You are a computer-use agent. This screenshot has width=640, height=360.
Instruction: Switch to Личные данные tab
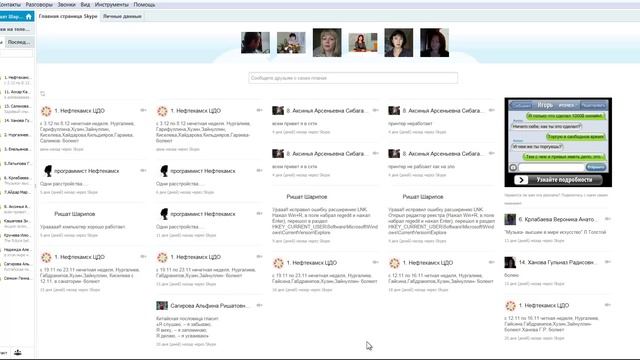pos(122,16)
